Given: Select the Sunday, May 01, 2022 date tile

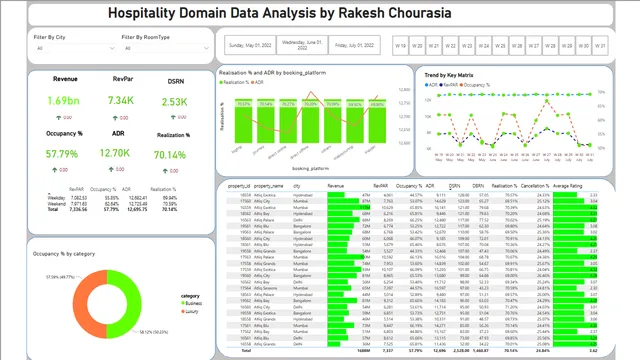Looking at the screenshot, I should click(x=250, y=45).
